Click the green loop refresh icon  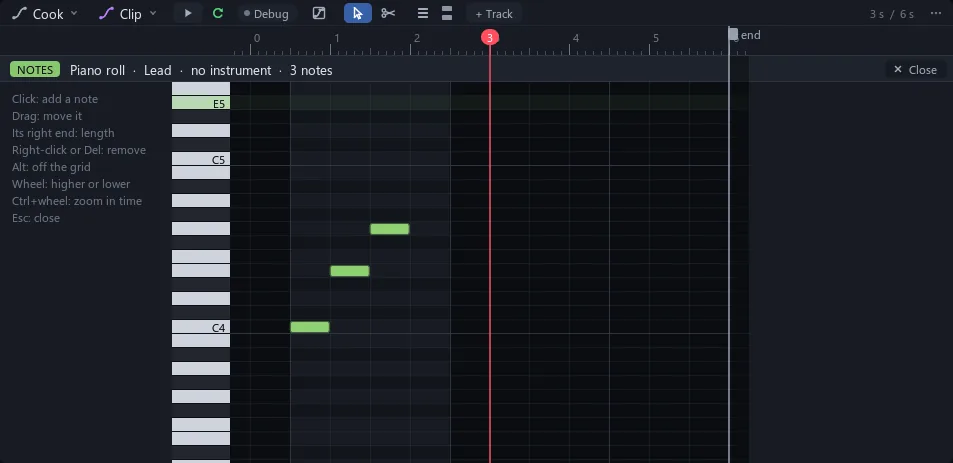click(x=218, y=13)
